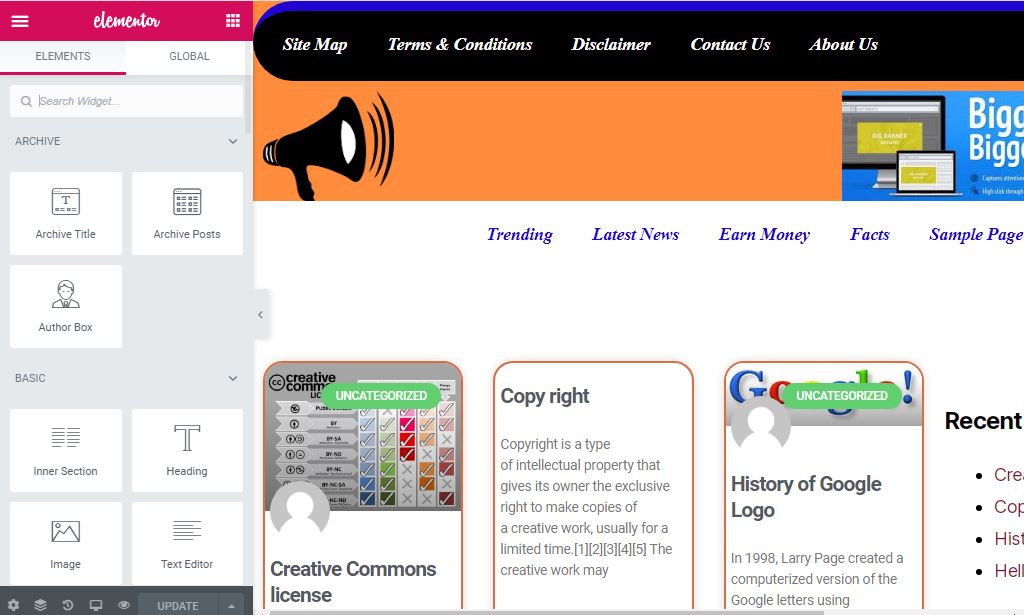This screenshot has width=1024, height=615.
Task: Click the Creative Commons license thumbnail
Action: click(x=363, y=437)
